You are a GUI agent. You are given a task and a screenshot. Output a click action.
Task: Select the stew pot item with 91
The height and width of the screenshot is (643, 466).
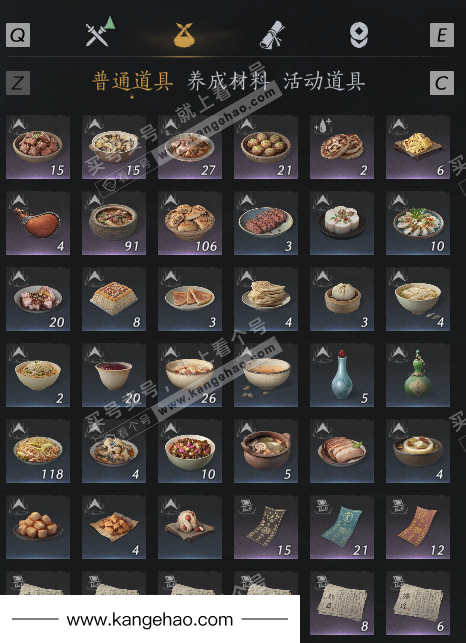(x=114, y=223)
